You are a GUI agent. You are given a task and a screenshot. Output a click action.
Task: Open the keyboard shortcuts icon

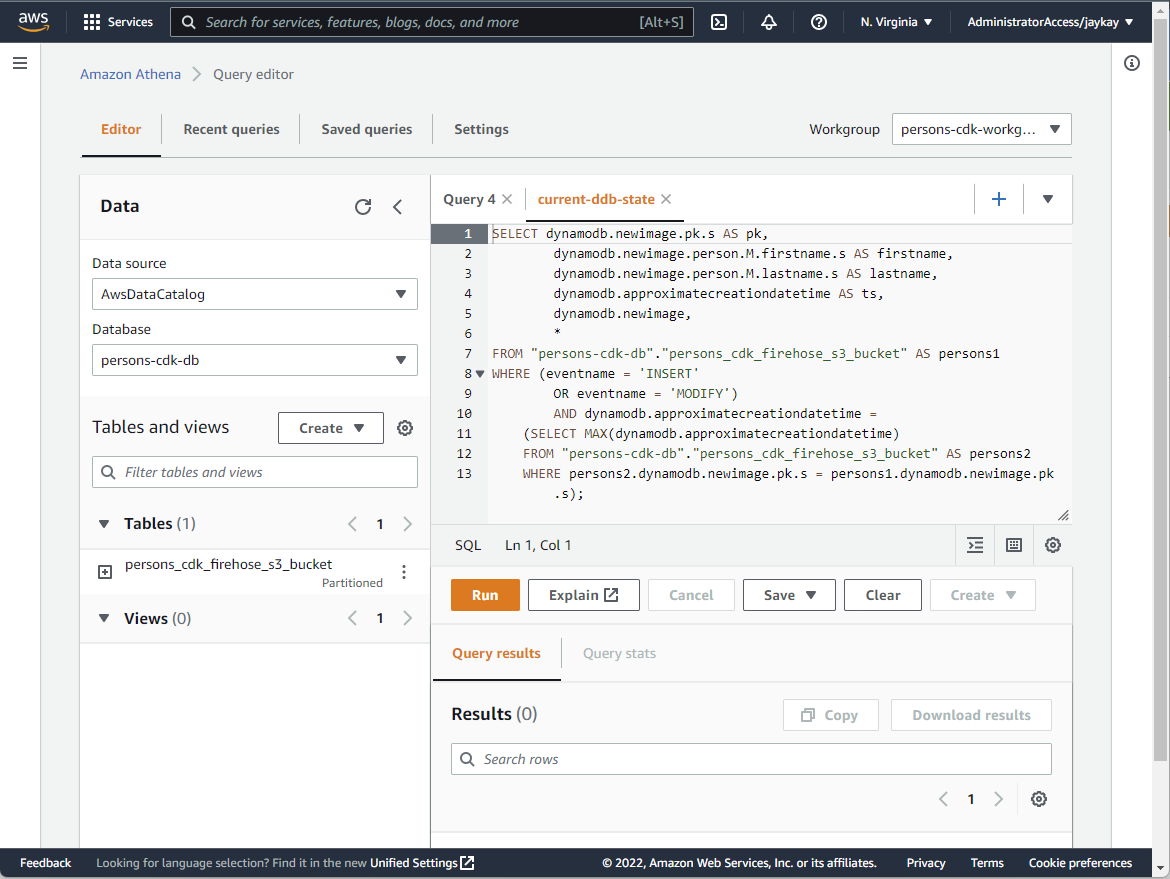pyautogui.click(x=1013, y=545)
